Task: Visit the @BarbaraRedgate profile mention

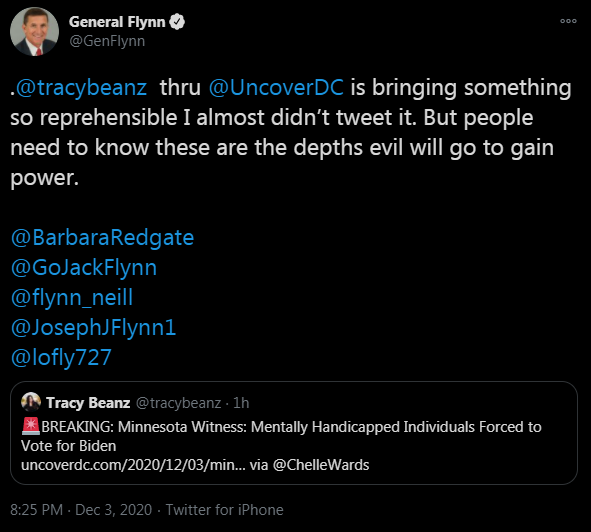Action: point(102,238)
